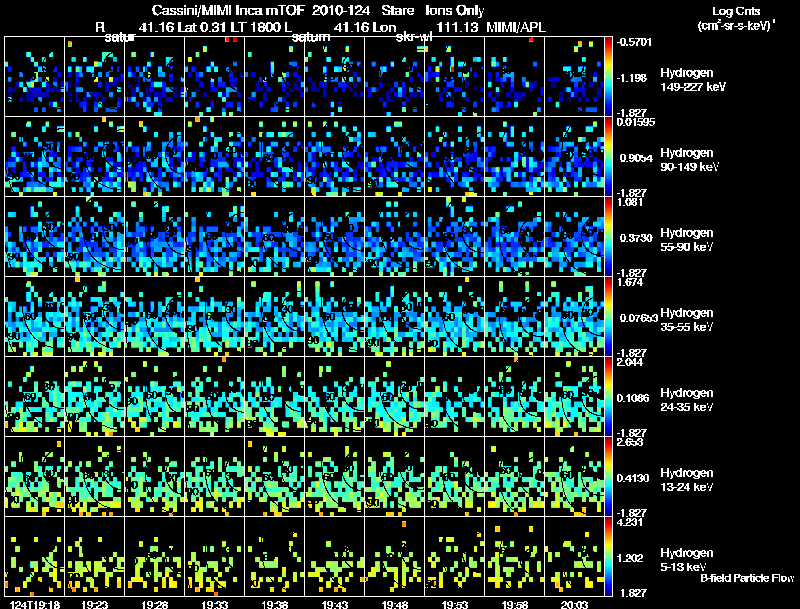The image size is (800, 609).
Task: Click the 'Cassini/MIMI Inca mTOF' title text
Action: (x=228, y=11)
